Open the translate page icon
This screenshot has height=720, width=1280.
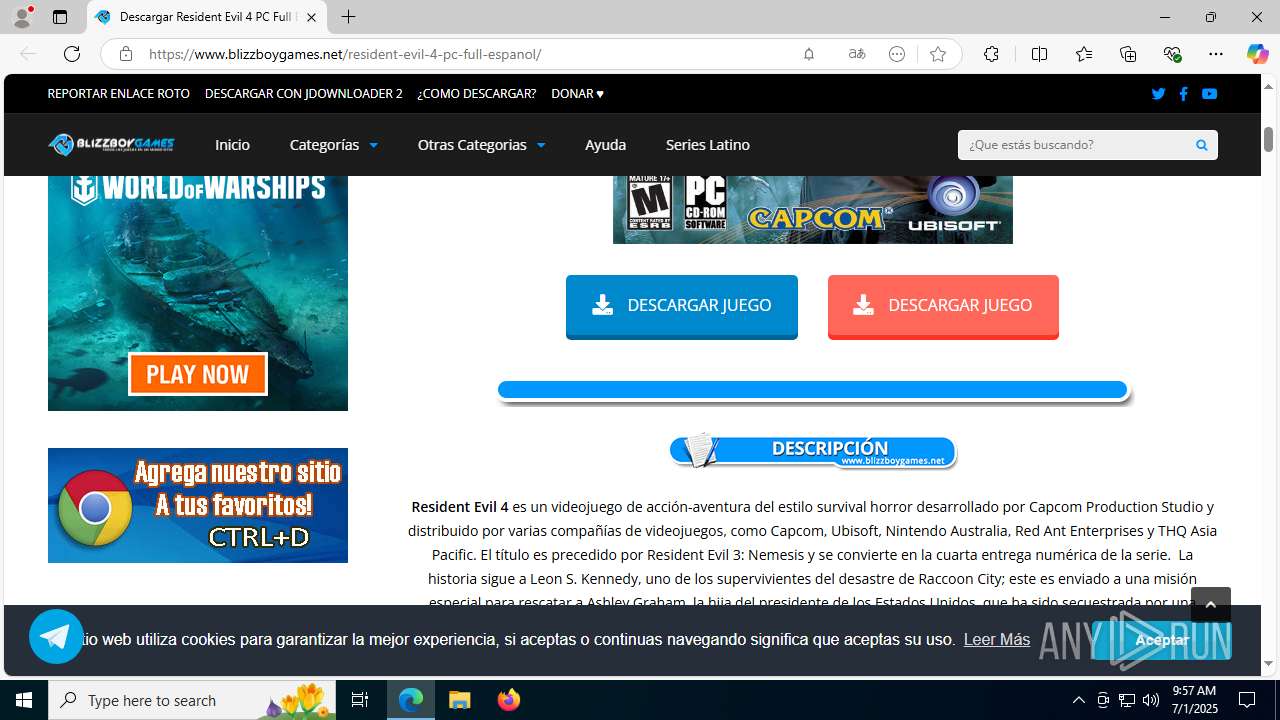(856, 54)
